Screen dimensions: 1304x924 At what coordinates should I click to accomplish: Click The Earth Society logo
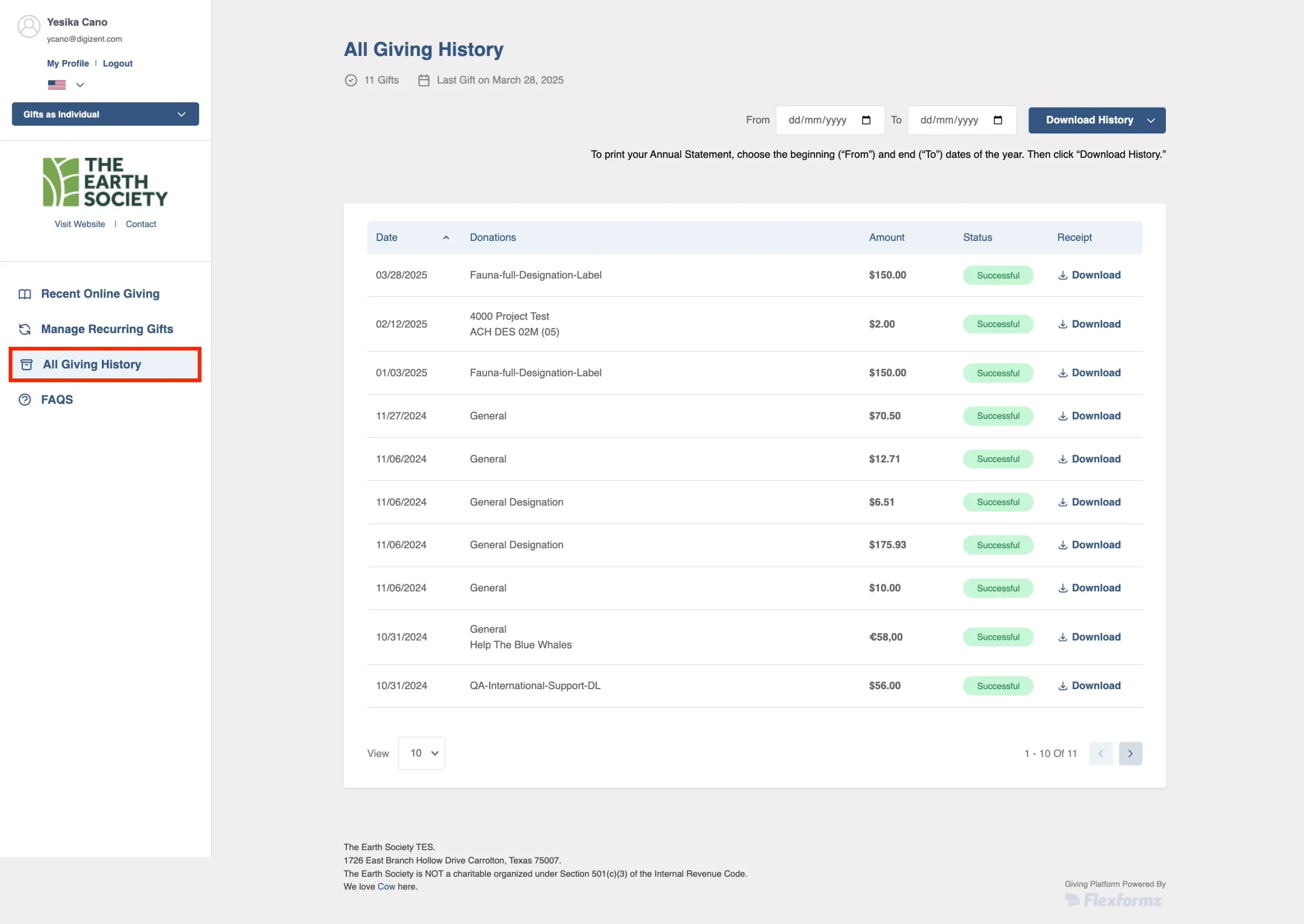click(105, 182)
